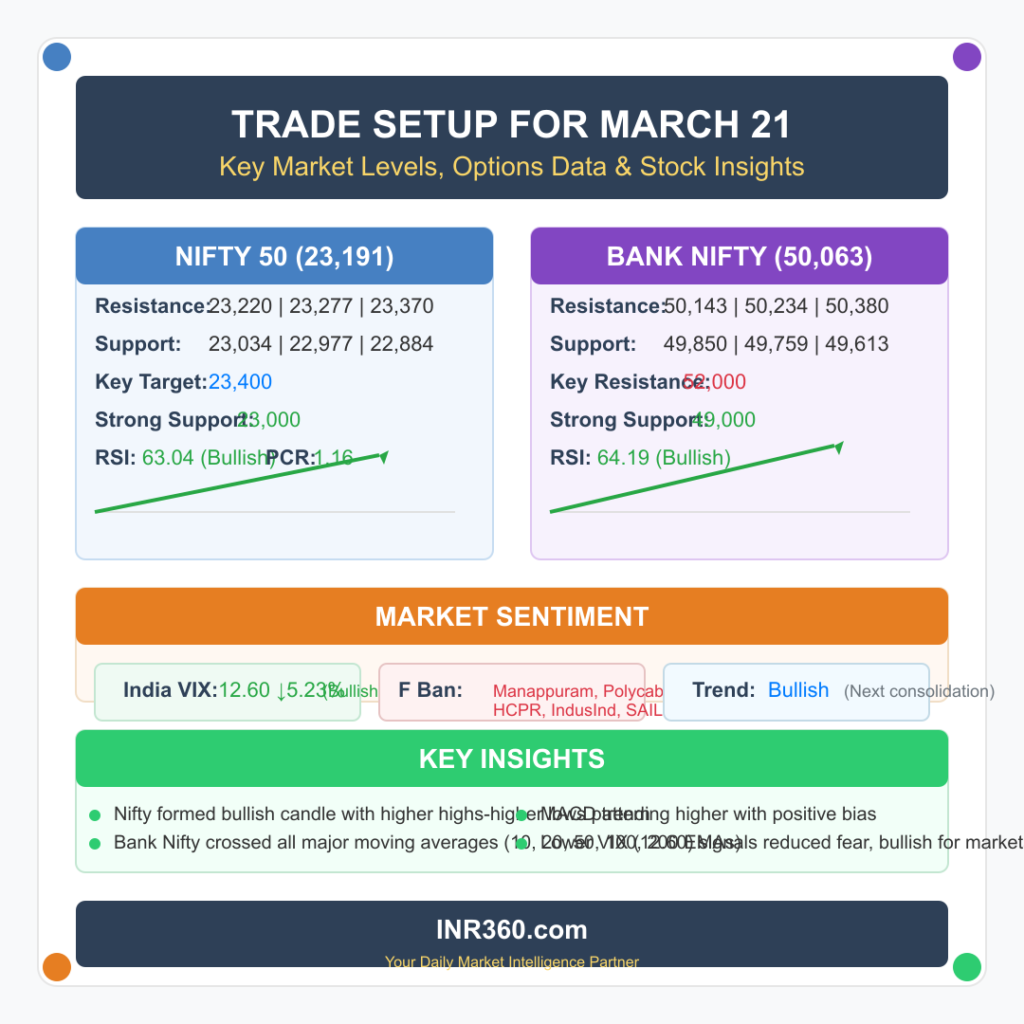
Task: Click the Trade Setup for March 21 title banner
Action: [x=511, y=138]
